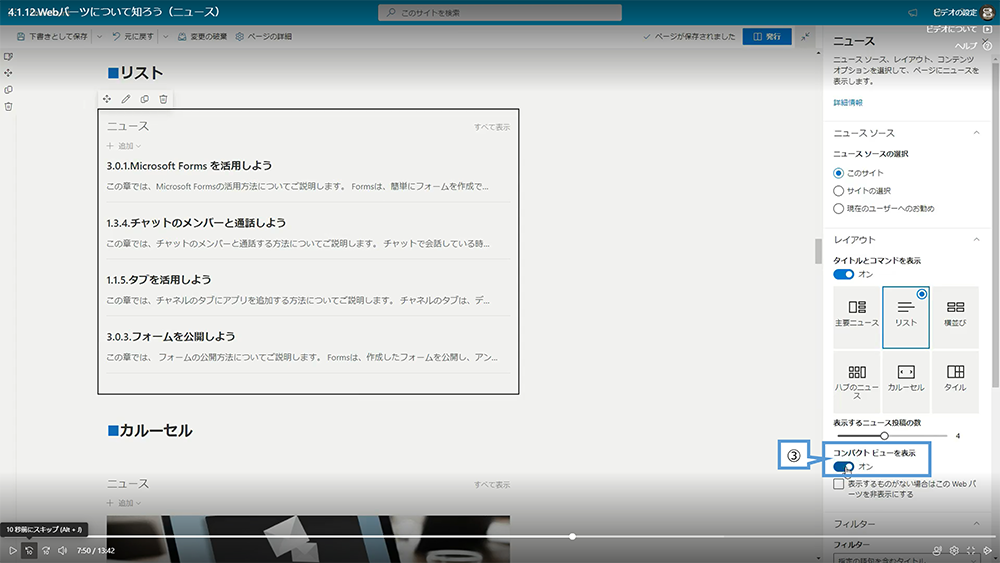Click 下書きとして保存 button
1000x563 pixels.
[x=52, y=36]
